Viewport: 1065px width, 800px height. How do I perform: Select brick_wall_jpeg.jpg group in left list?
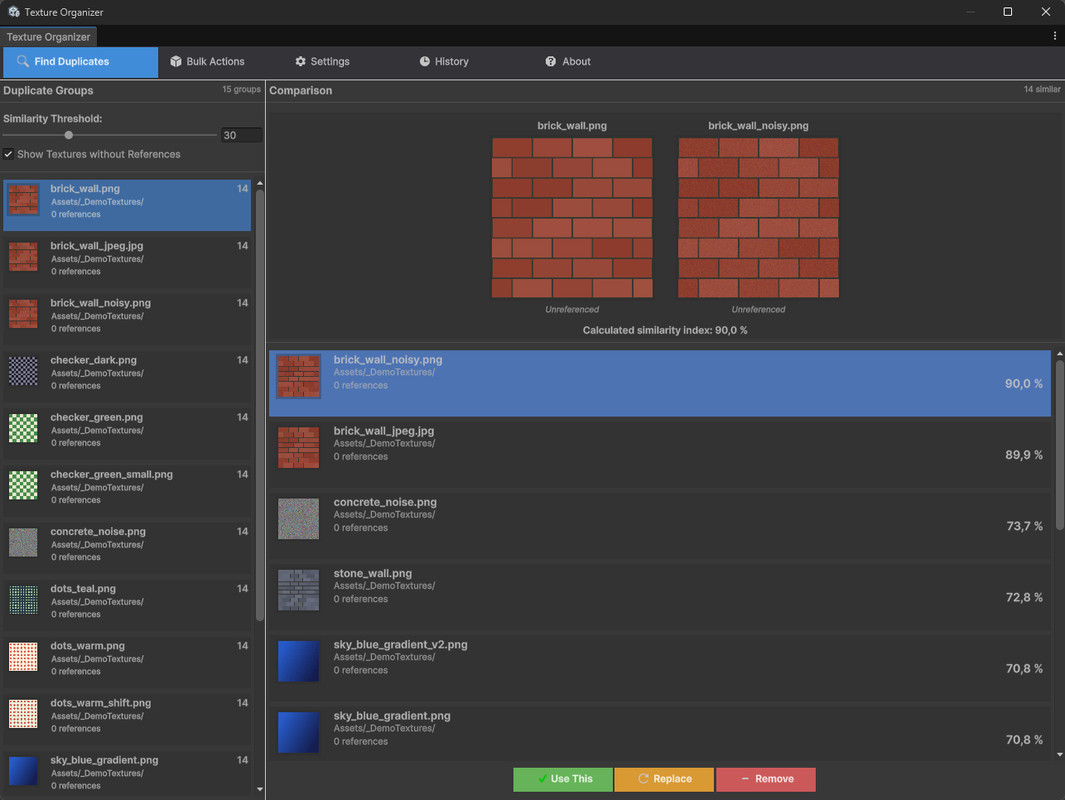coord(127,262)
